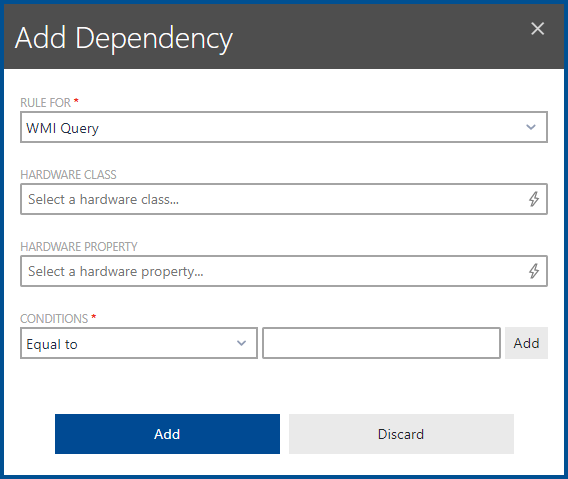The height and width of the screenshot is (479, 568).
Task: Open the Equal to conditions dropdown
Action: coord(139,343)
